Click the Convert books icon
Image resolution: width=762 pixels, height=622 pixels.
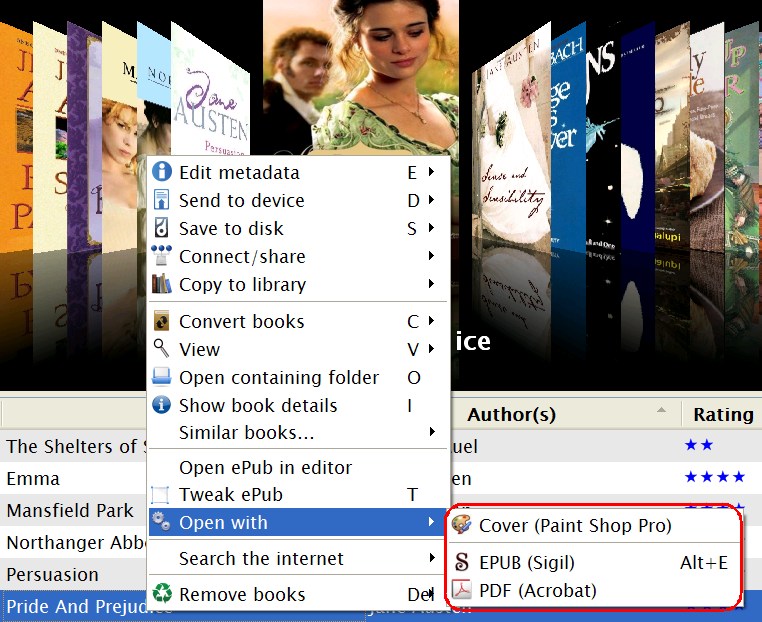[161, 321]
